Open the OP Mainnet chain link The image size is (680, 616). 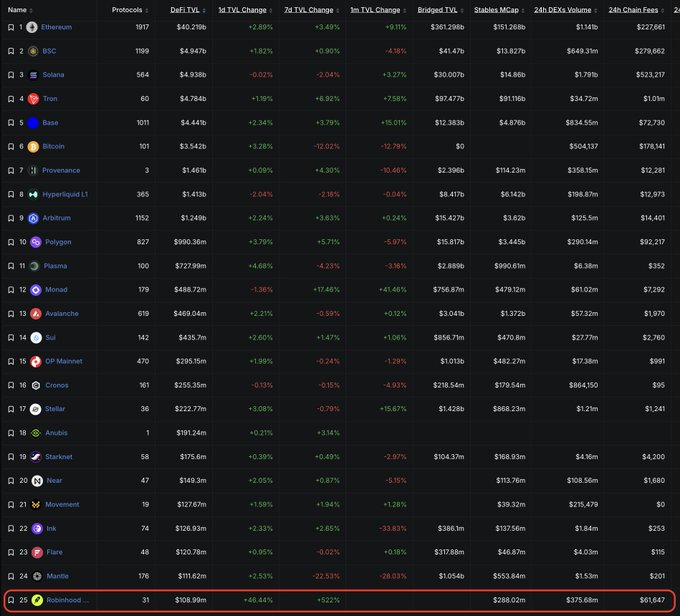(x=64, y=361)
